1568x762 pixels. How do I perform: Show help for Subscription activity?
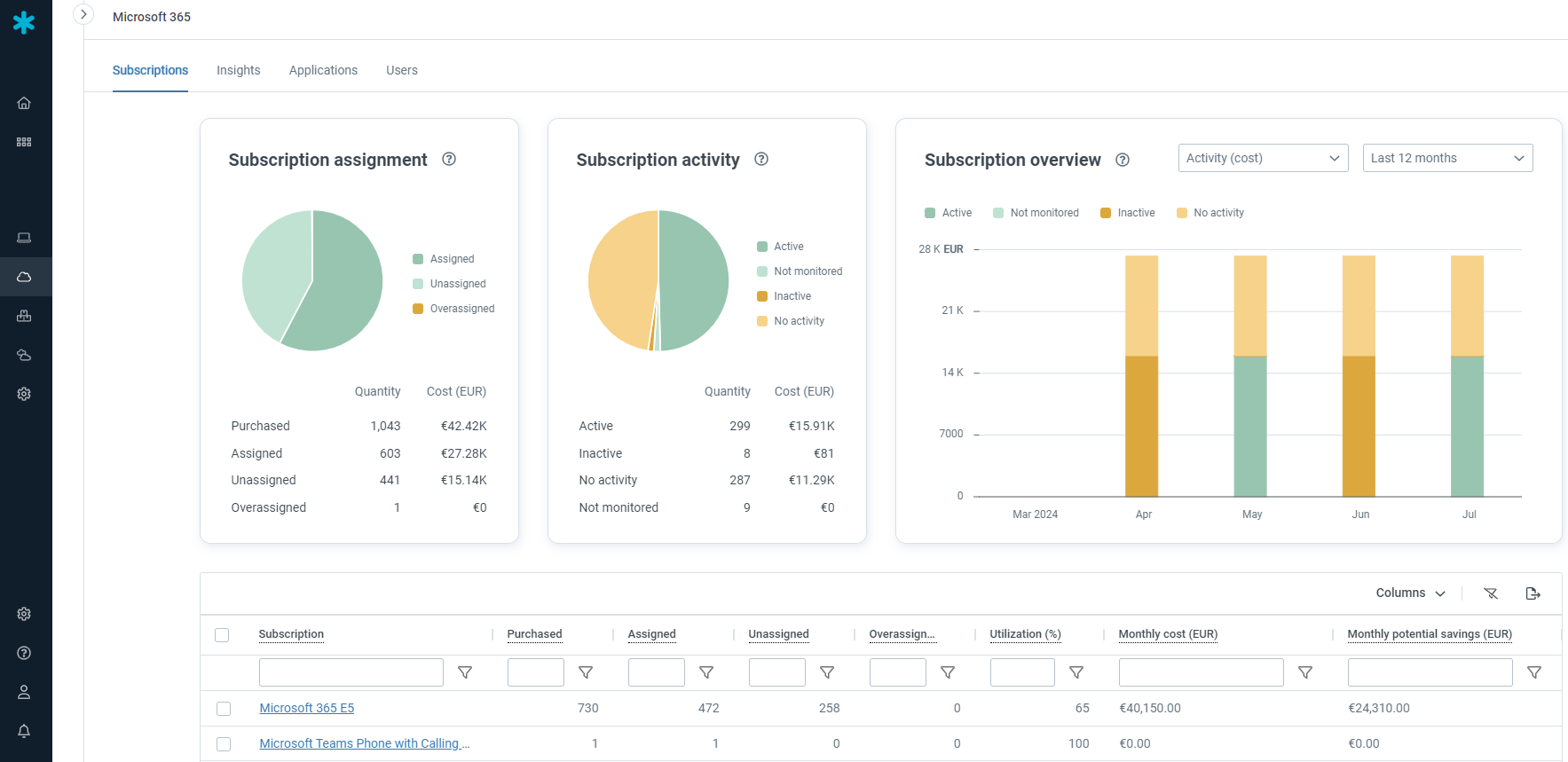click(x=761, y=159)
